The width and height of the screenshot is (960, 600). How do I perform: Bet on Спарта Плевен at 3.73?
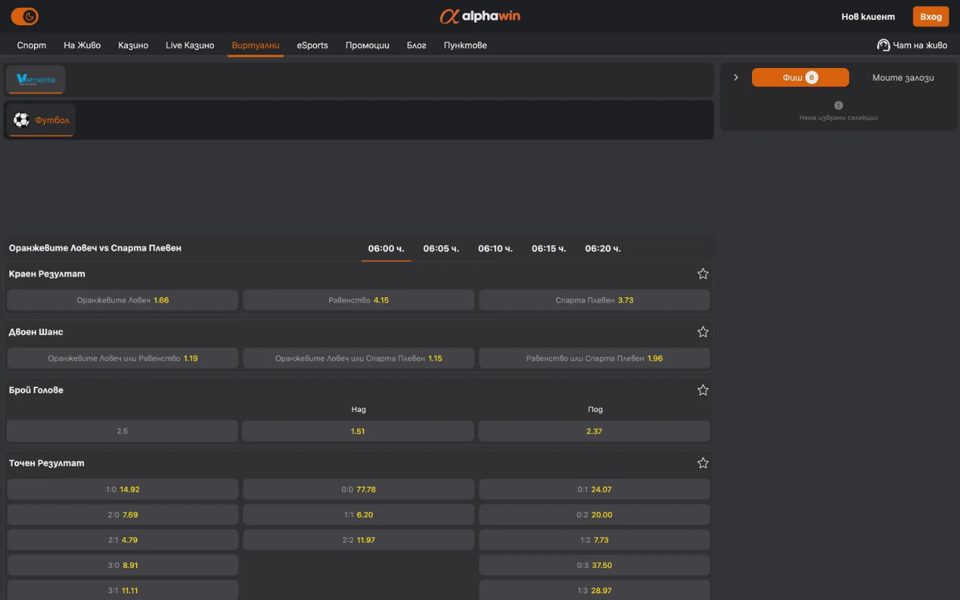(594, 300)
